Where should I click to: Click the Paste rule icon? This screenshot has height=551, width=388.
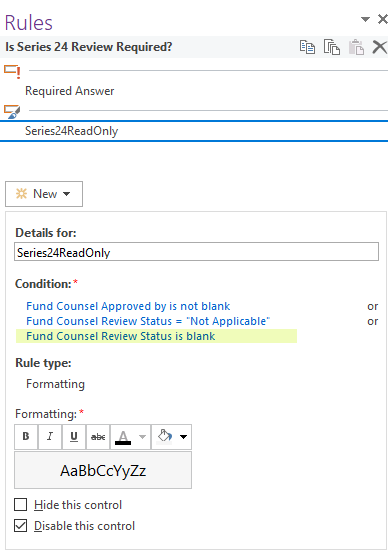click(356, 47)
